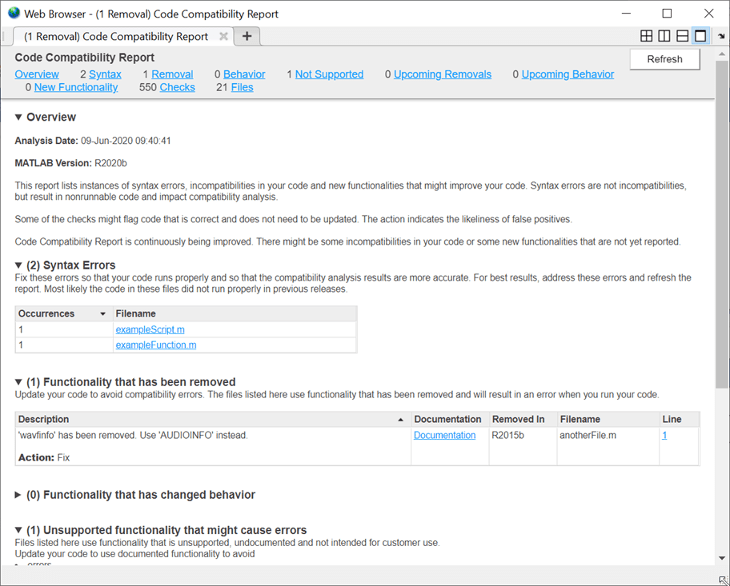Select the (1 Removal) Code Compatibility Report tab
The width and height of the screenshot is (730, 586).
pos(116,36)
